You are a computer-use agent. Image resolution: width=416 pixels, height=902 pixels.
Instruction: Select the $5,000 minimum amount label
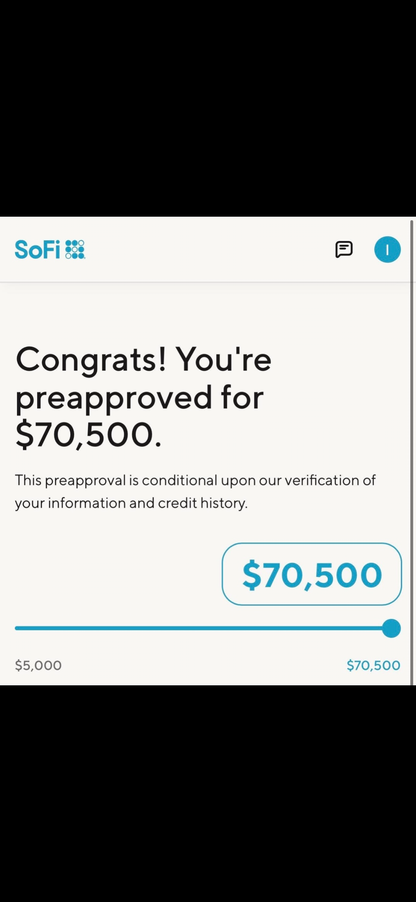click(38, 666)
